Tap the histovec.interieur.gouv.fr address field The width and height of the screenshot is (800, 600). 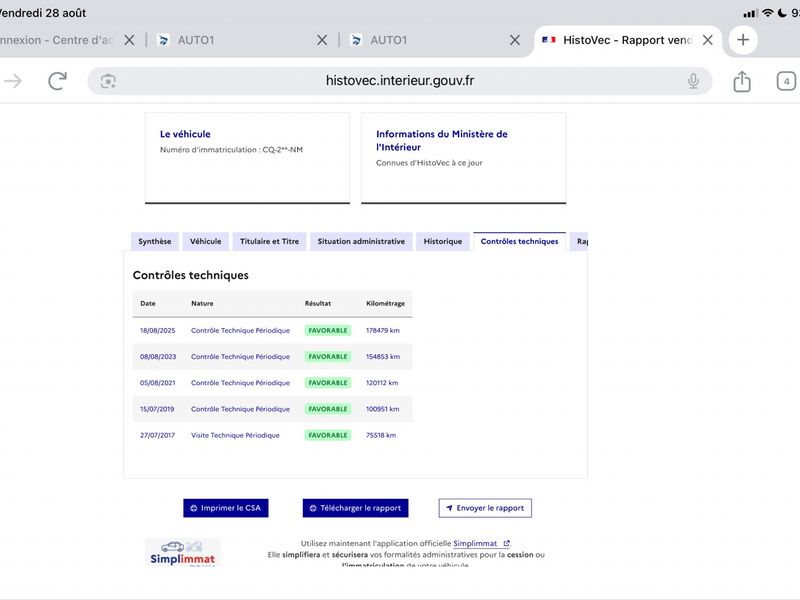399,81
